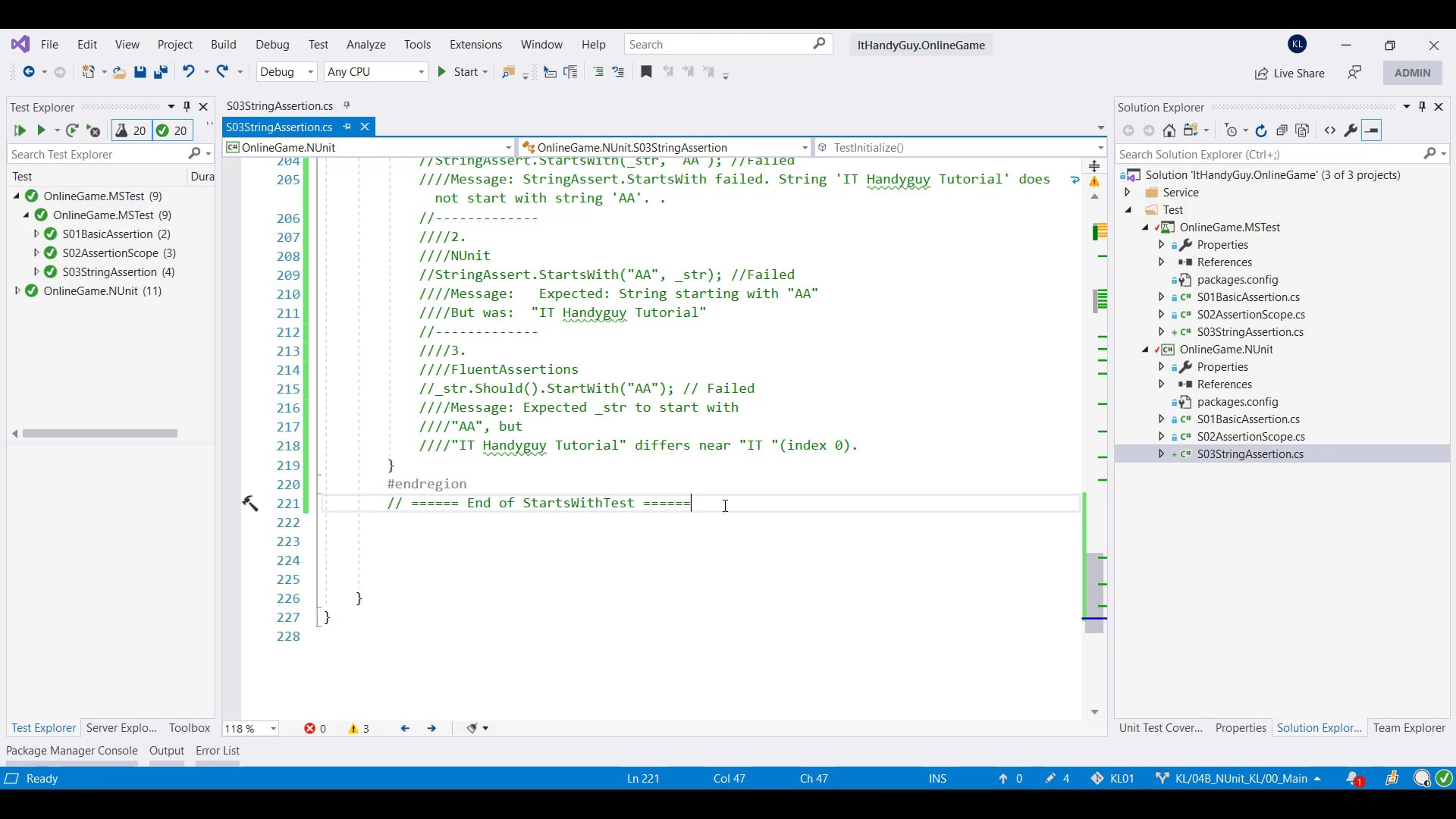Click Save All toolbar icon
The height and width of the screenshot is (819, 1456).
pos(161,72)
